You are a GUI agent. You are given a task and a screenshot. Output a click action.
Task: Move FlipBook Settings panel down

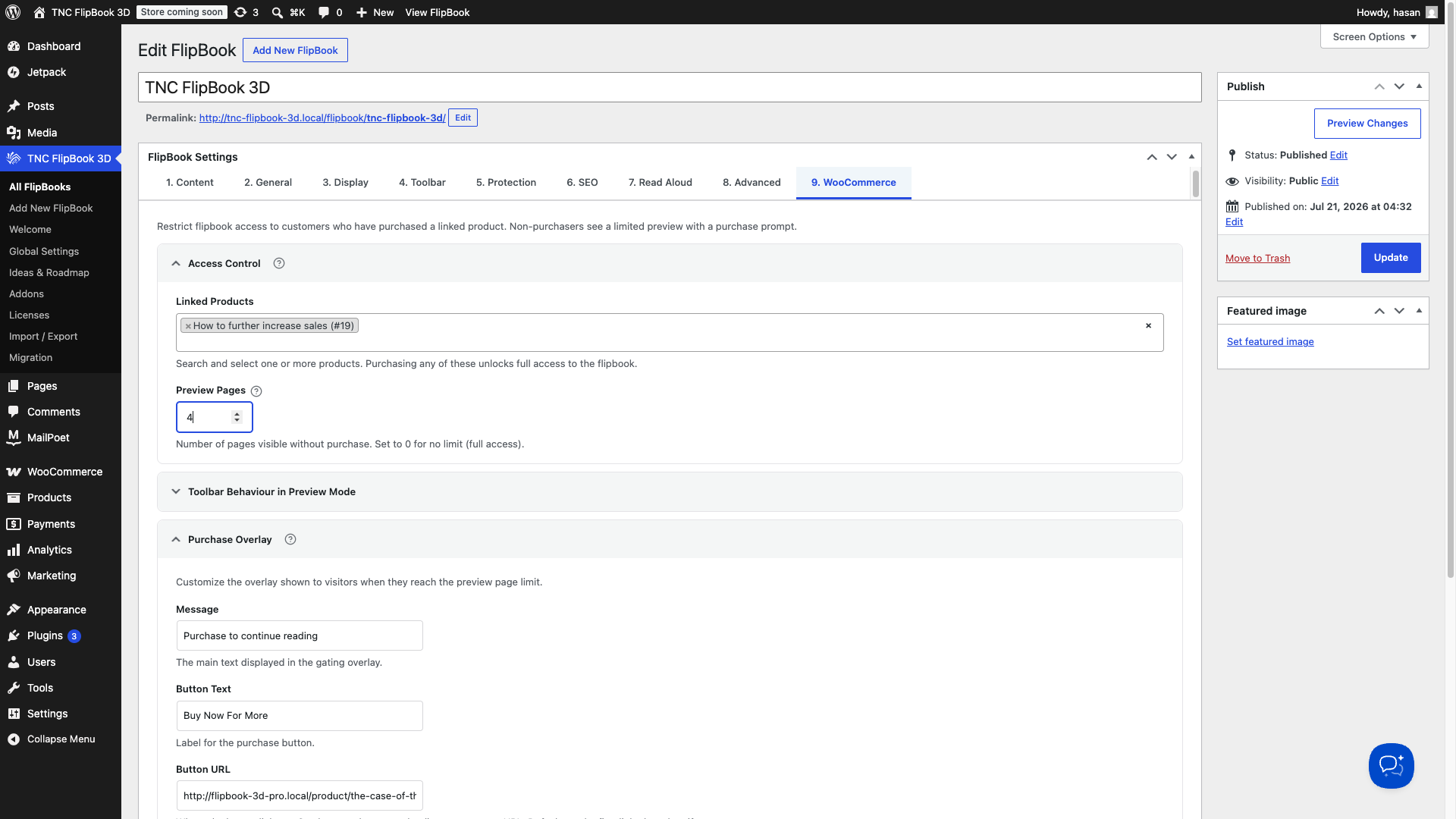[x=1172, y=157]
